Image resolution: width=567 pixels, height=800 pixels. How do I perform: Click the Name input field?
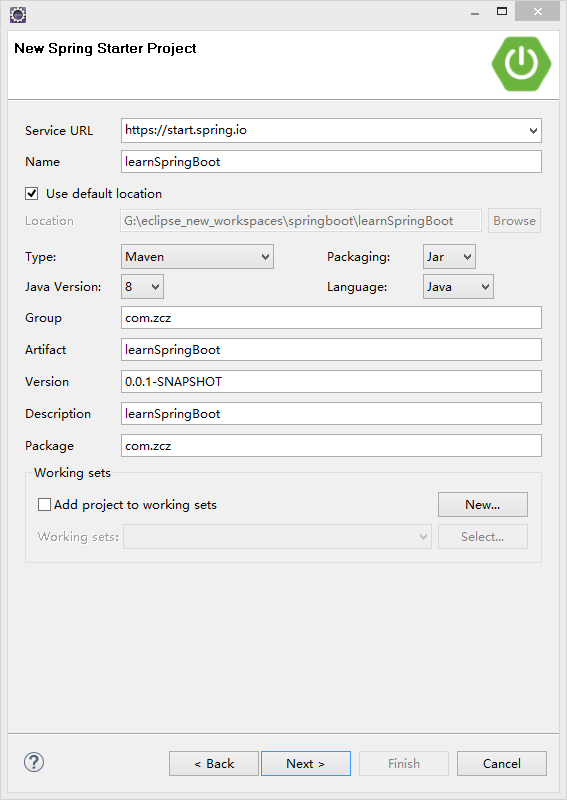331,162
